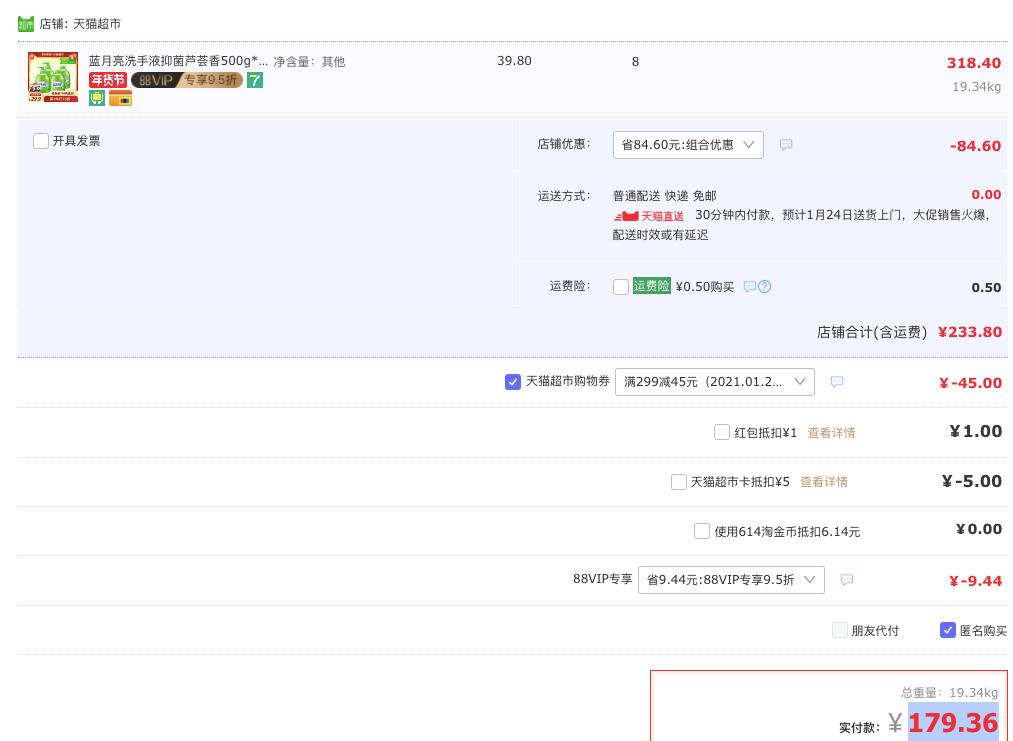Click 查看详情 link next to 红包抵扣¥1

(x=831, y=433)
